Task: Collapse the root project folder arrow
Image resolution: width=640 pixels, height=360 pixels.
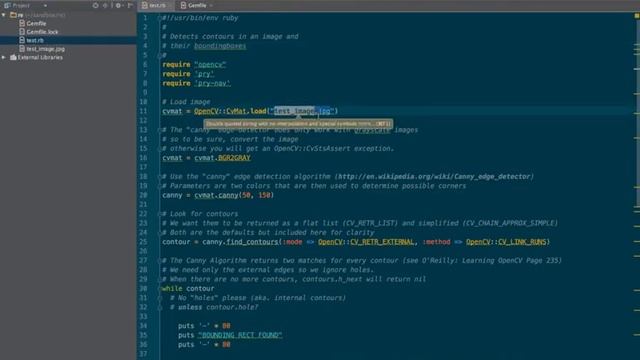Action: click(x=4, y=15)
